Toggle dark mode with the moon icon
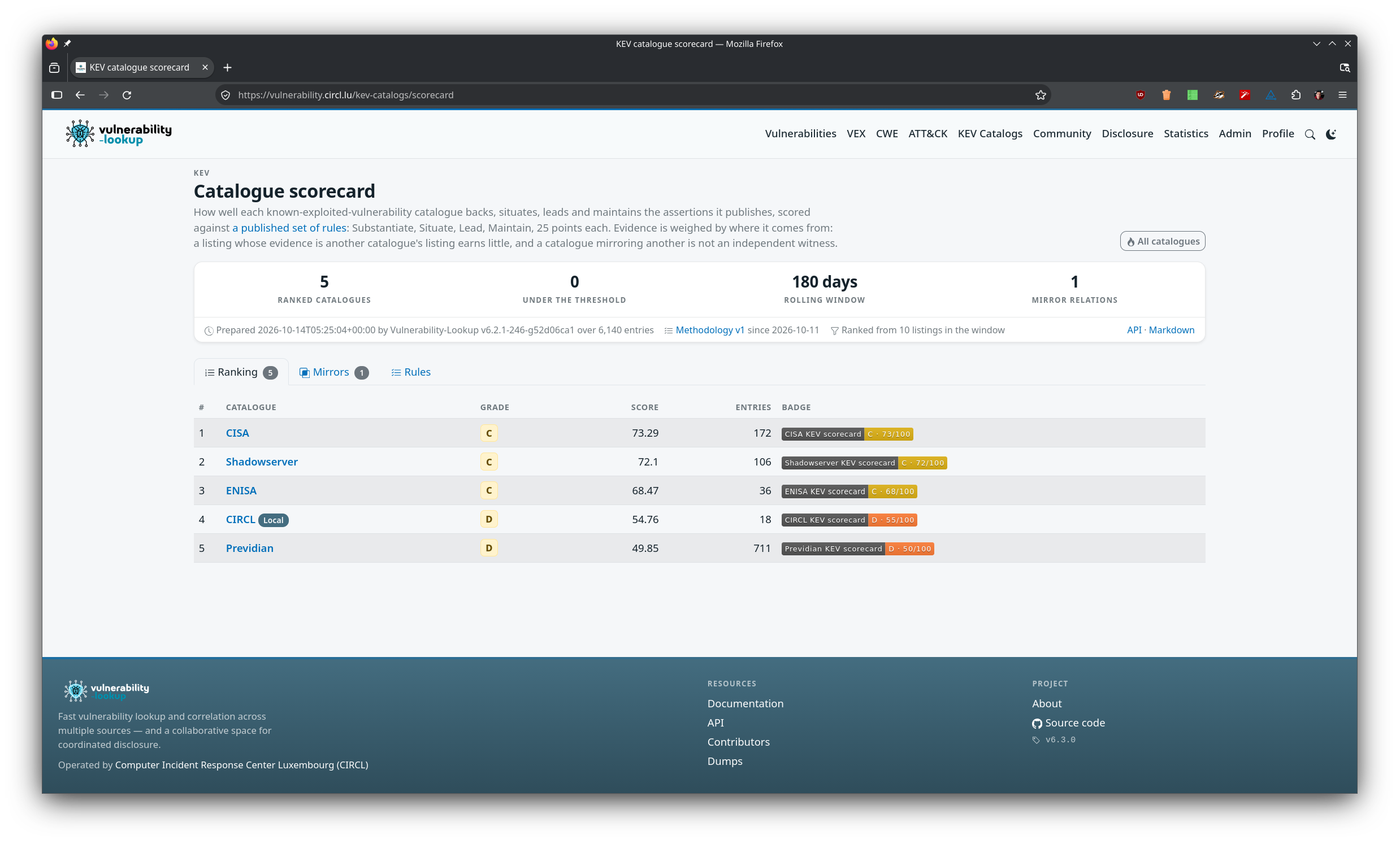Image resolution: width=1400 pixels, height=844 pixels. [x=1330, y=134]
